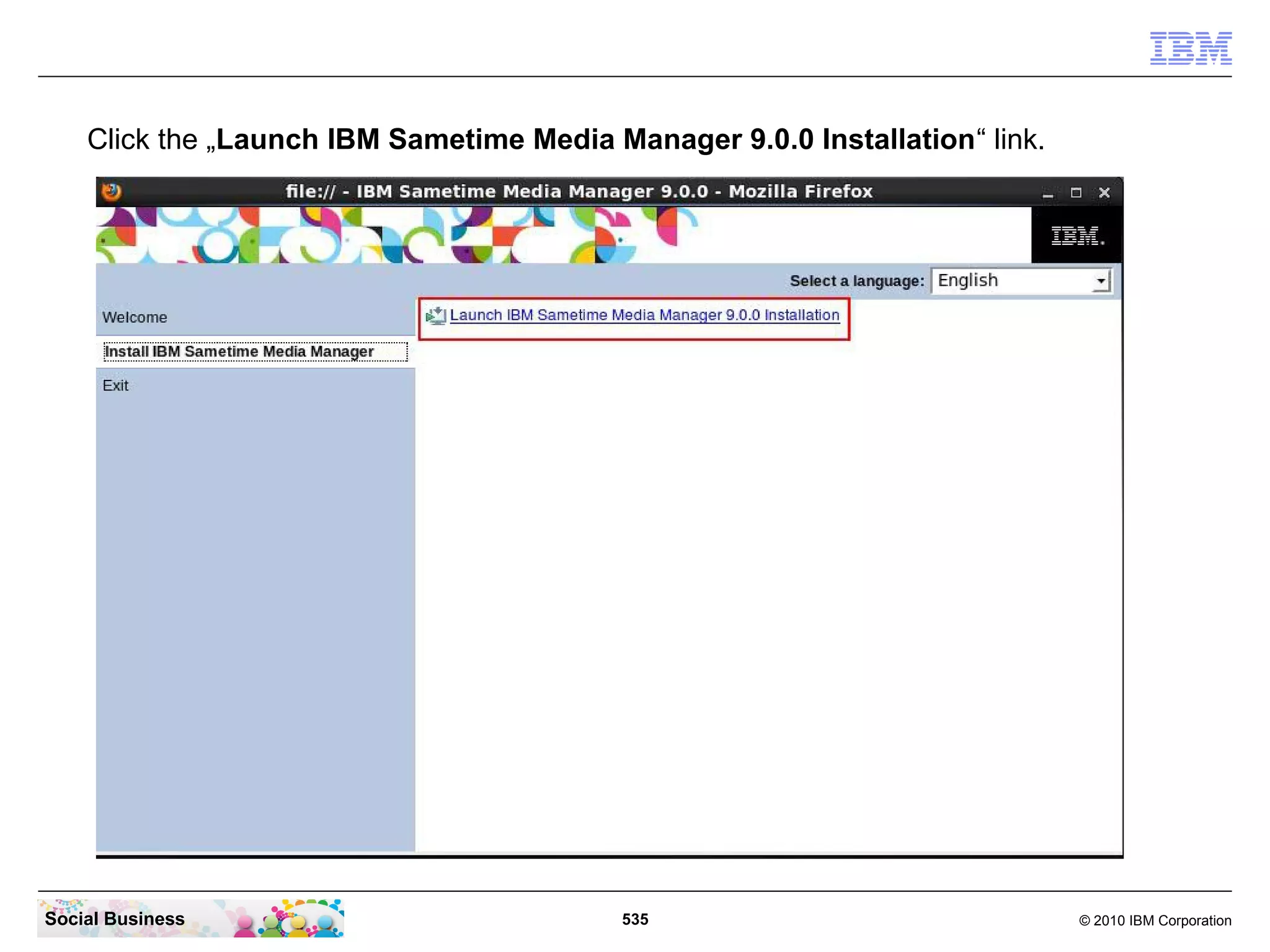The width and height of the screenshot is (1270, 952).
Task: Click the Firefox icon in the title bar
Action: pyautogui.click(x=112, y=192)
